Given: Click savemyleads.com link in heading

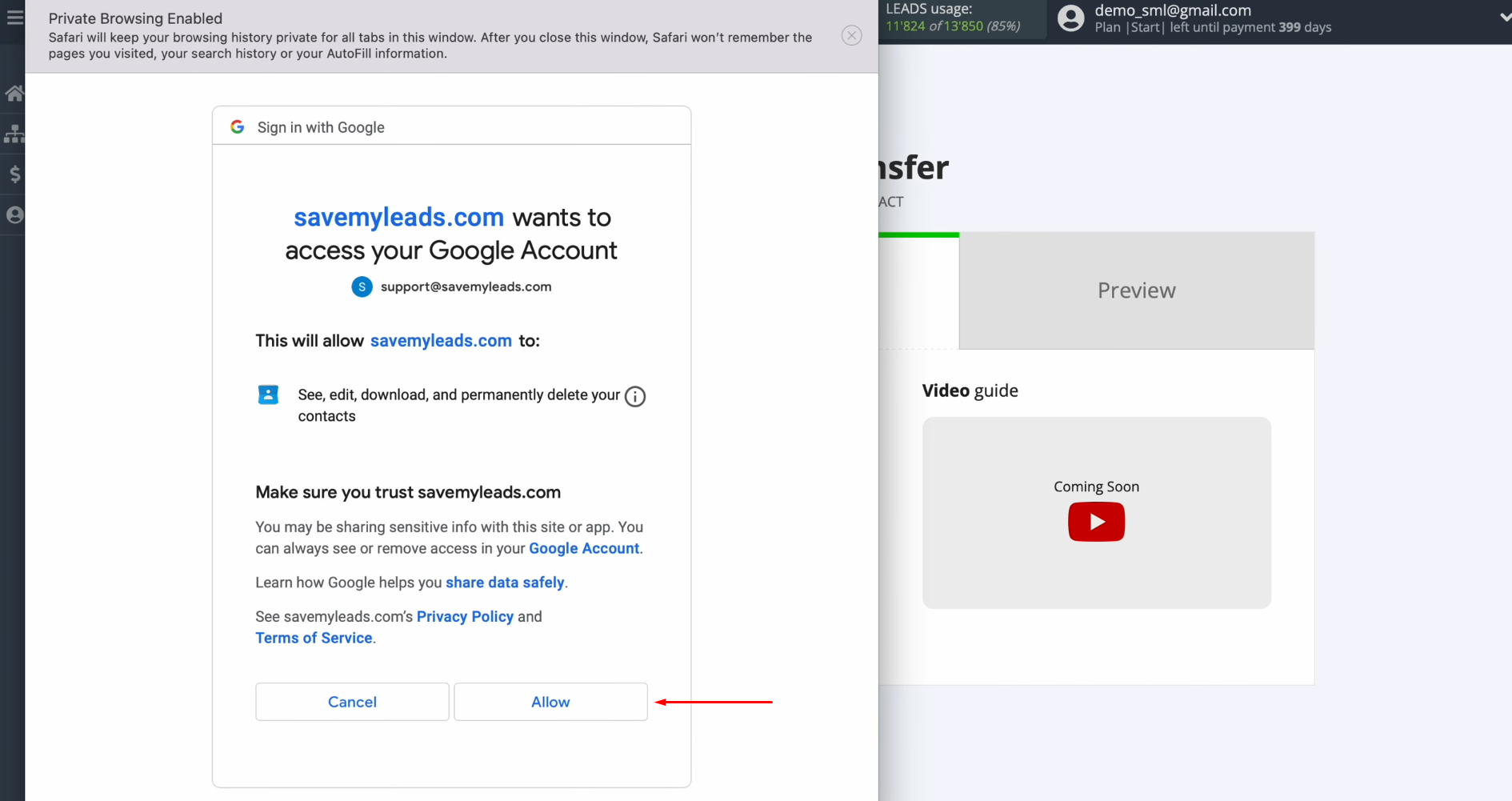Looking at the screenshot, I should 398,217.
